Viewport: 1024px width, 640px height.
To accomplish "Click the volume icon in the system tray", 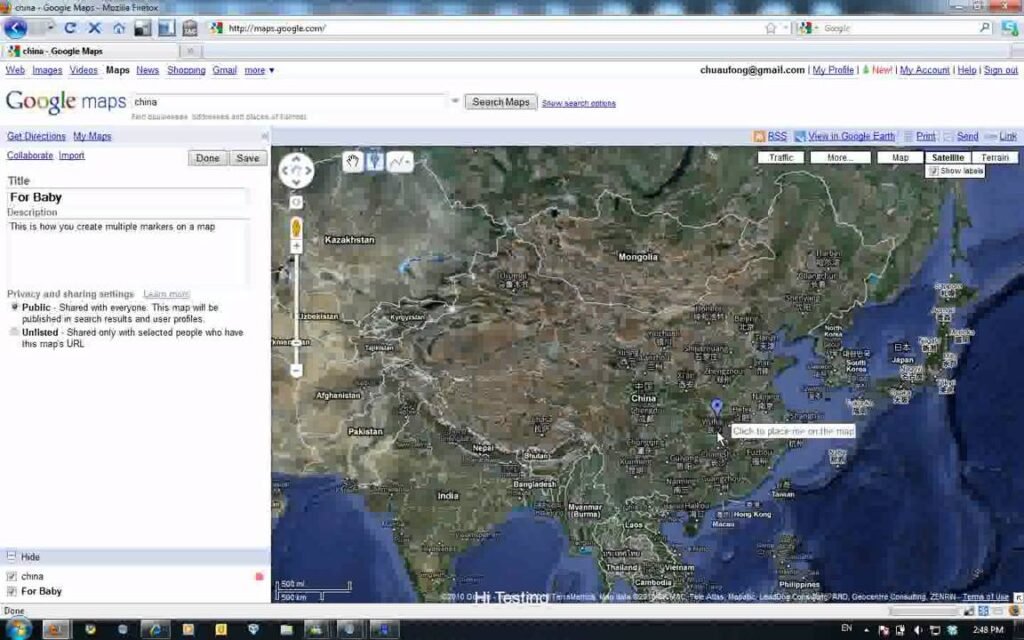I will (x=918, y=630).
